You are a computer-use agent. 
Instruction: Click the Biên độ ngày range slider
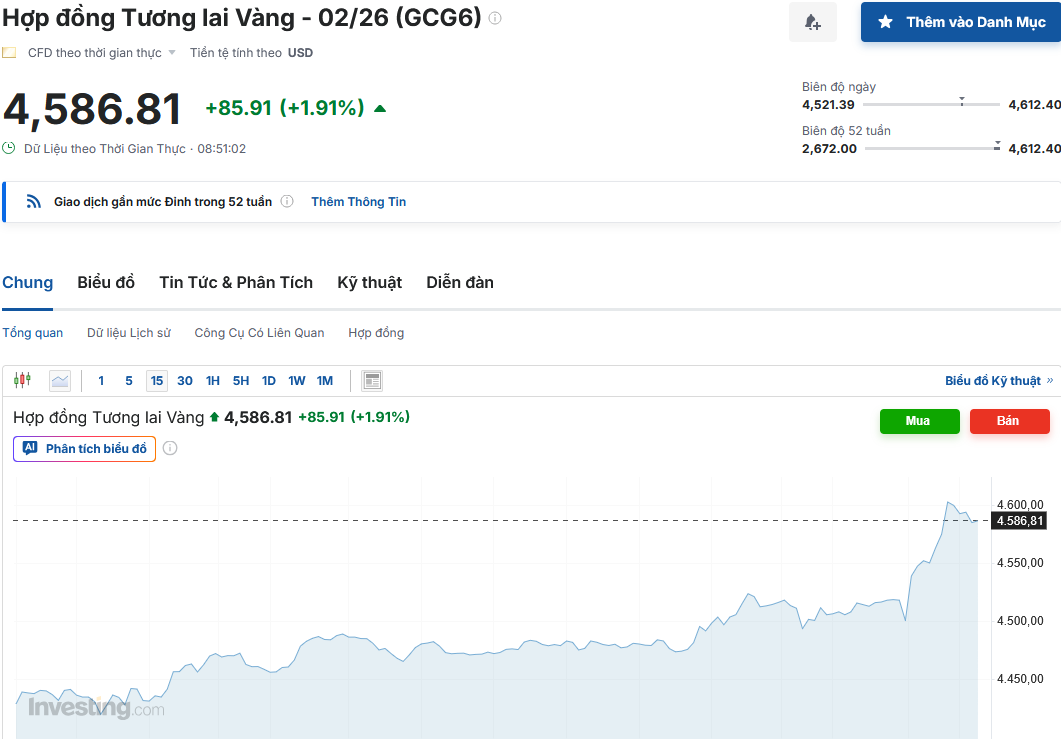click(930, 104)
